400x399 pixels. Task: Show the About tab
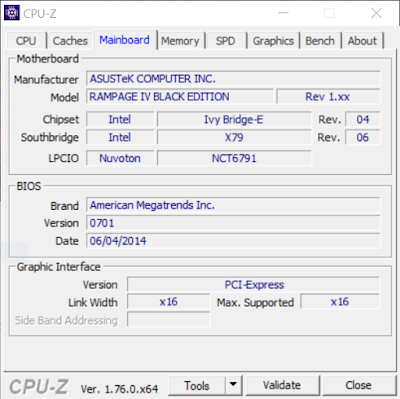tap(362, 41)
